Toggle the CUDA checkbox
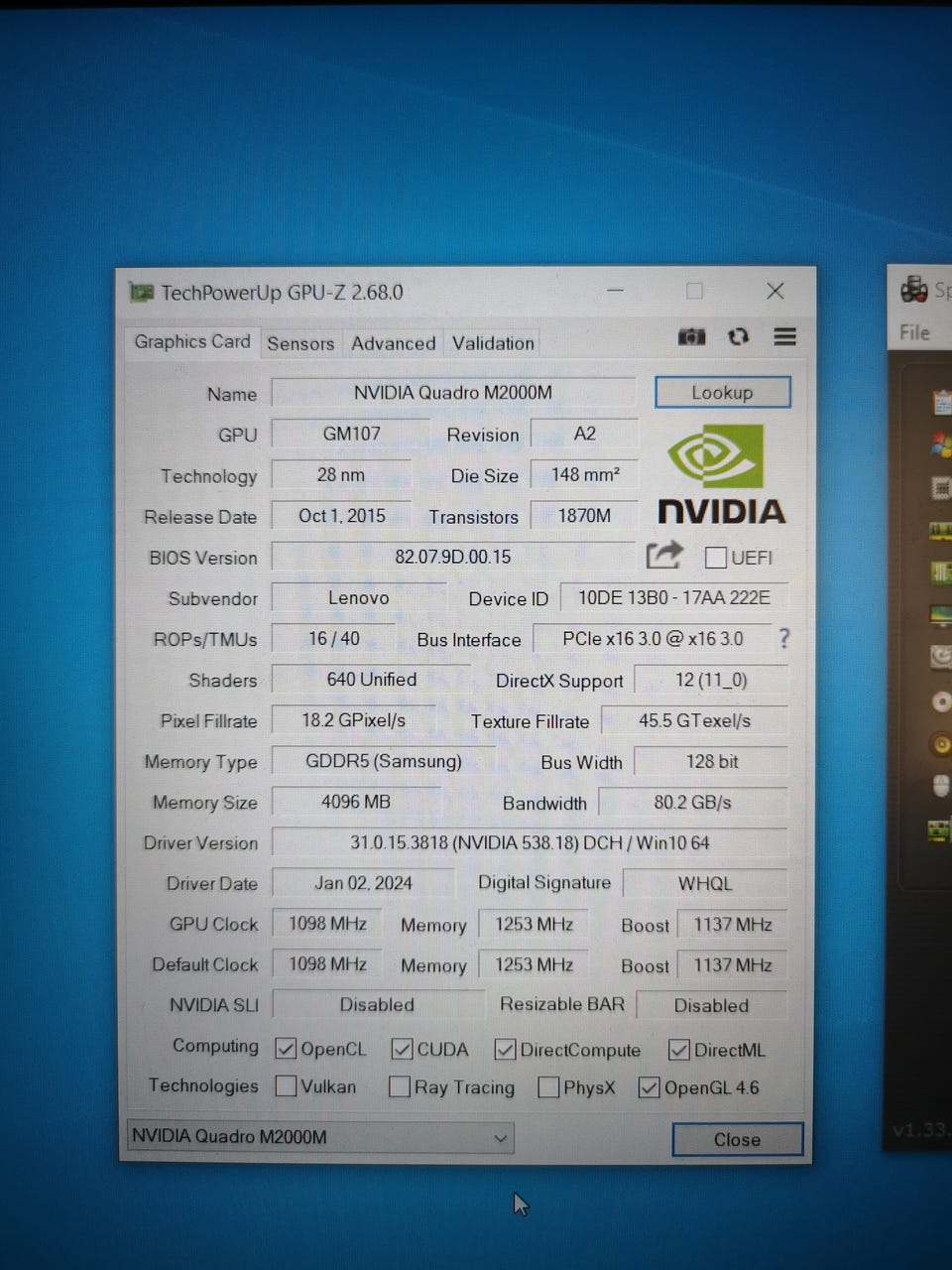The width and height of the screenshot is (952, 1270). click(402, 1049)
